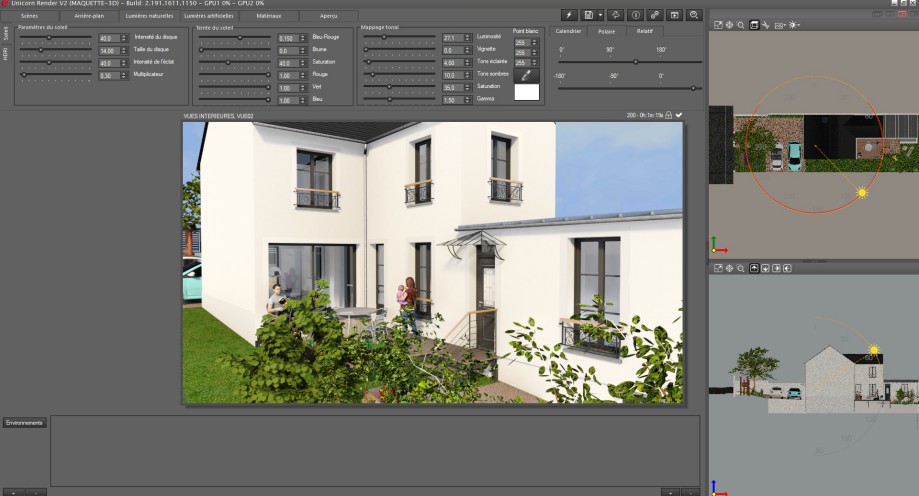Click the Environnements button
This screenshot has width=919, height=496.
pyautogui.click(x=25, y=423)
